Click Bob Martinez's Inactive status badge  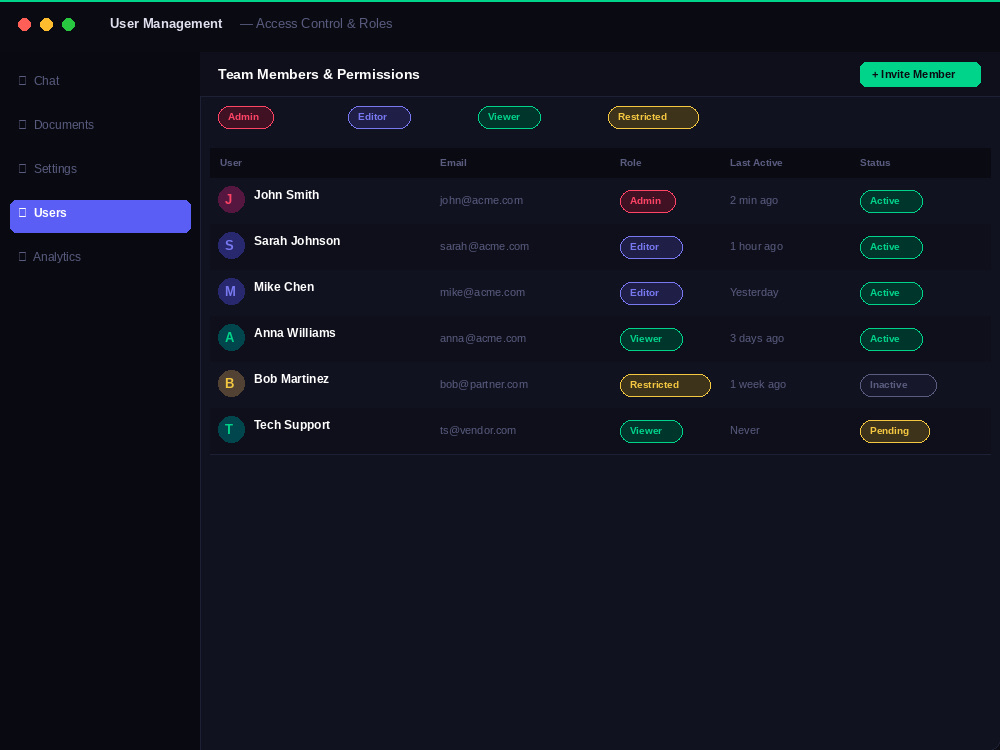click(898, 385)
